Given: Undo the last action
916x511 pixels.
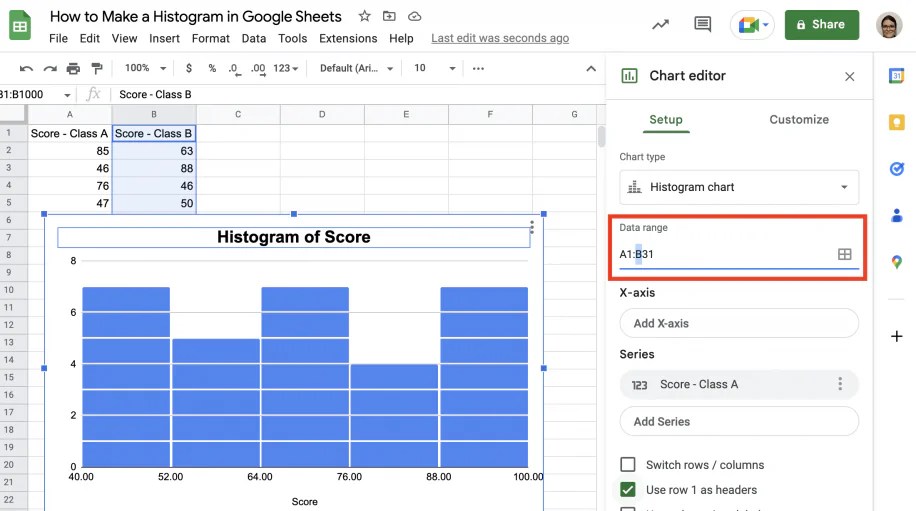Looking at the screenshot, I should pos(26,69).
